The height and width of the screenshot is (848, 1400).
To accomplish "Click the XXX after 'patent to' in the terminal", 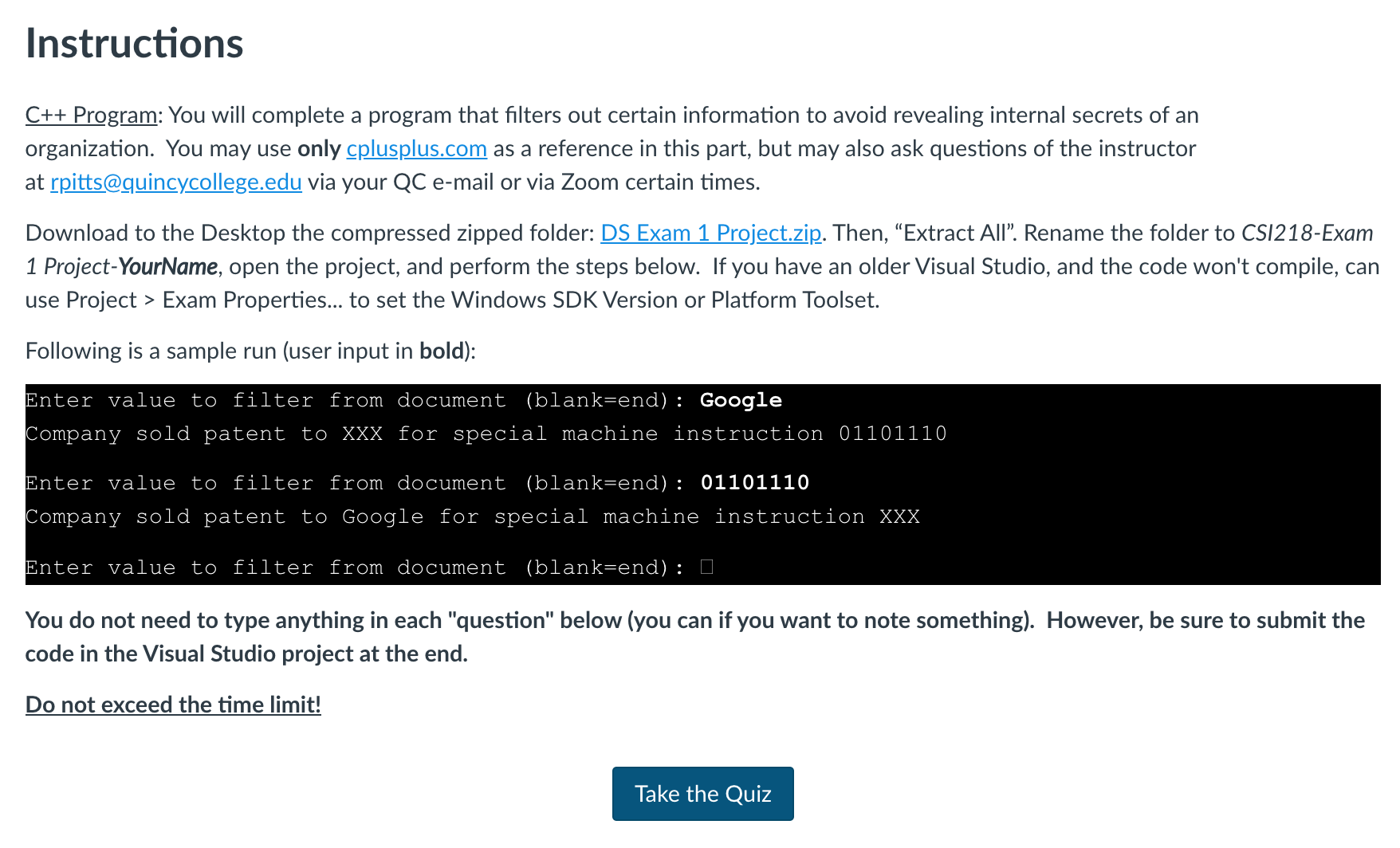I will [x=363, y=434].
